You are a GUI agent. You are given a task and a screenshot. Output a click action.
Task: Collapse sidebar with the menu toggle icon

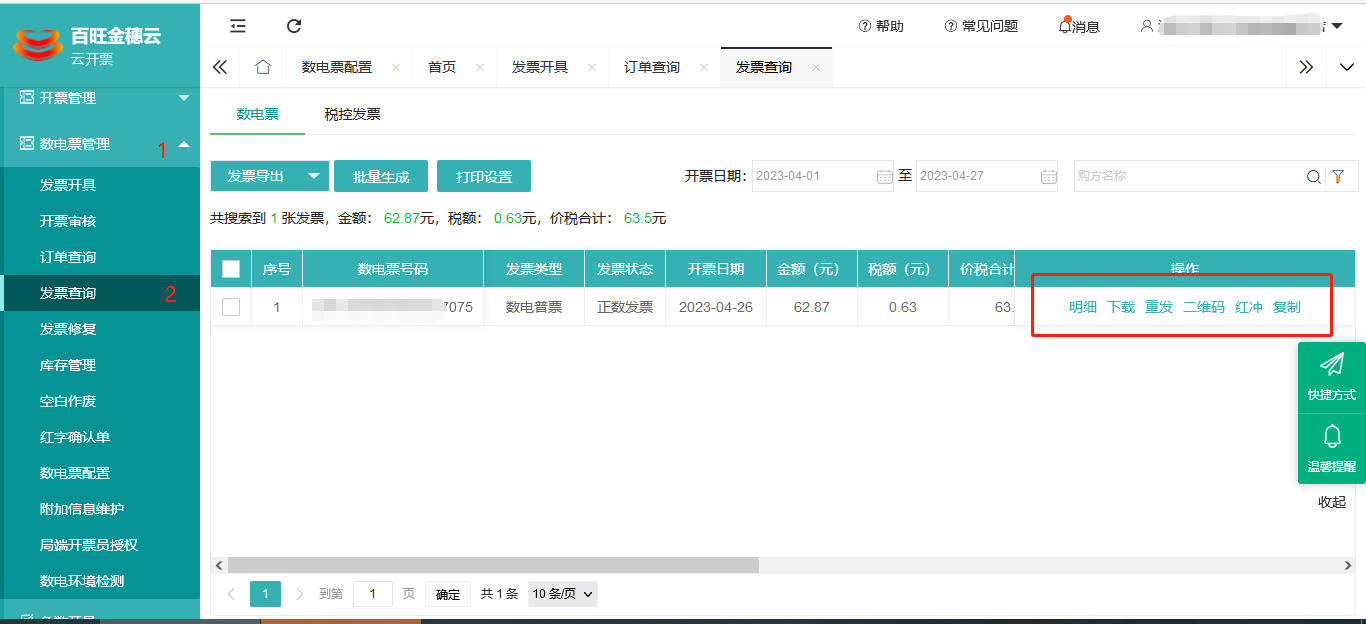238,26
